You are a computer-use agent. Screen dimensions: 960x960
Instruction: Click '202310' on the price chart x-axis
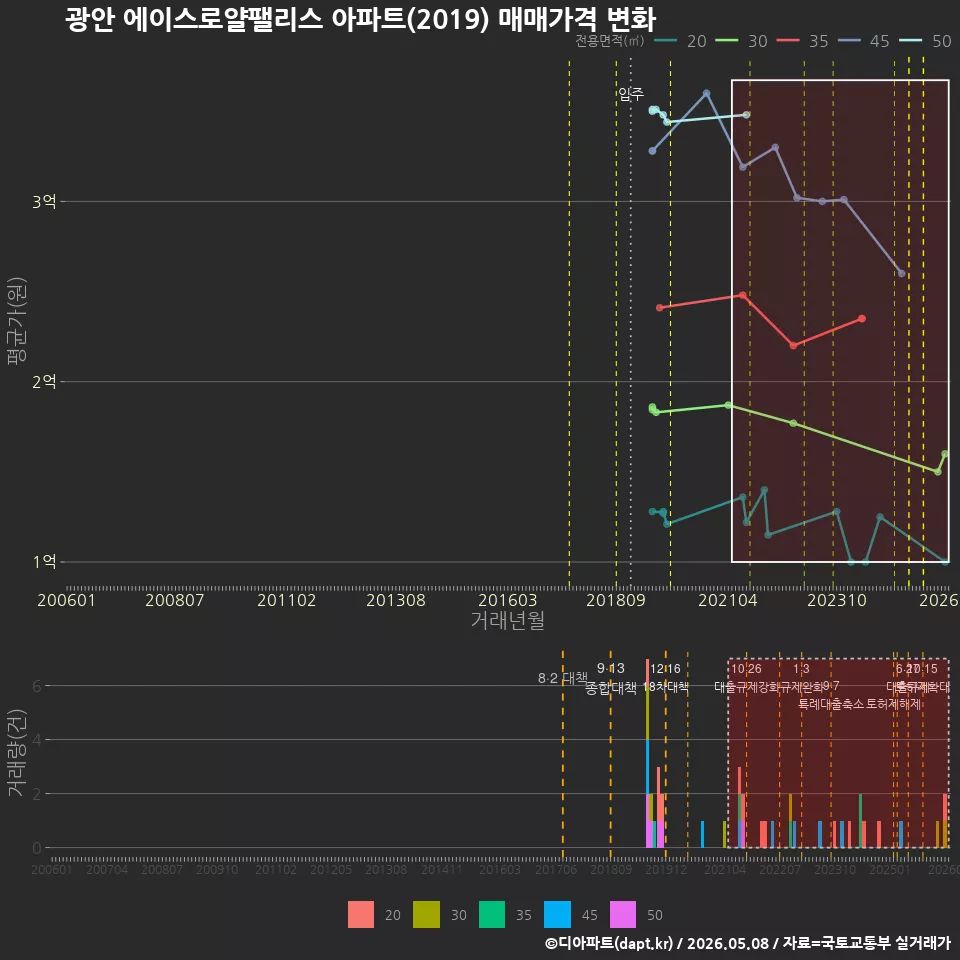pyautogui.click(x=837, y=600)
